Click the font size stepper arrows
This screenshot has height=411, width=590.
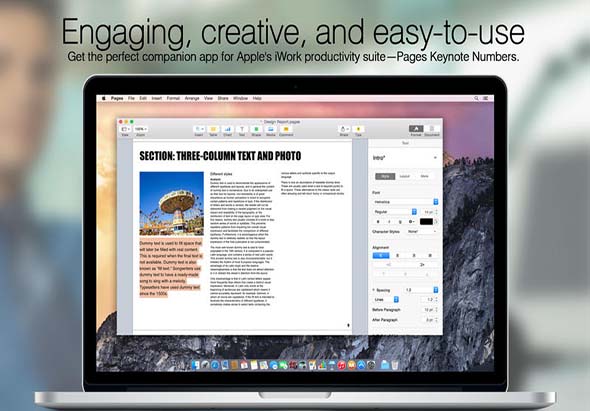point(436,212)
